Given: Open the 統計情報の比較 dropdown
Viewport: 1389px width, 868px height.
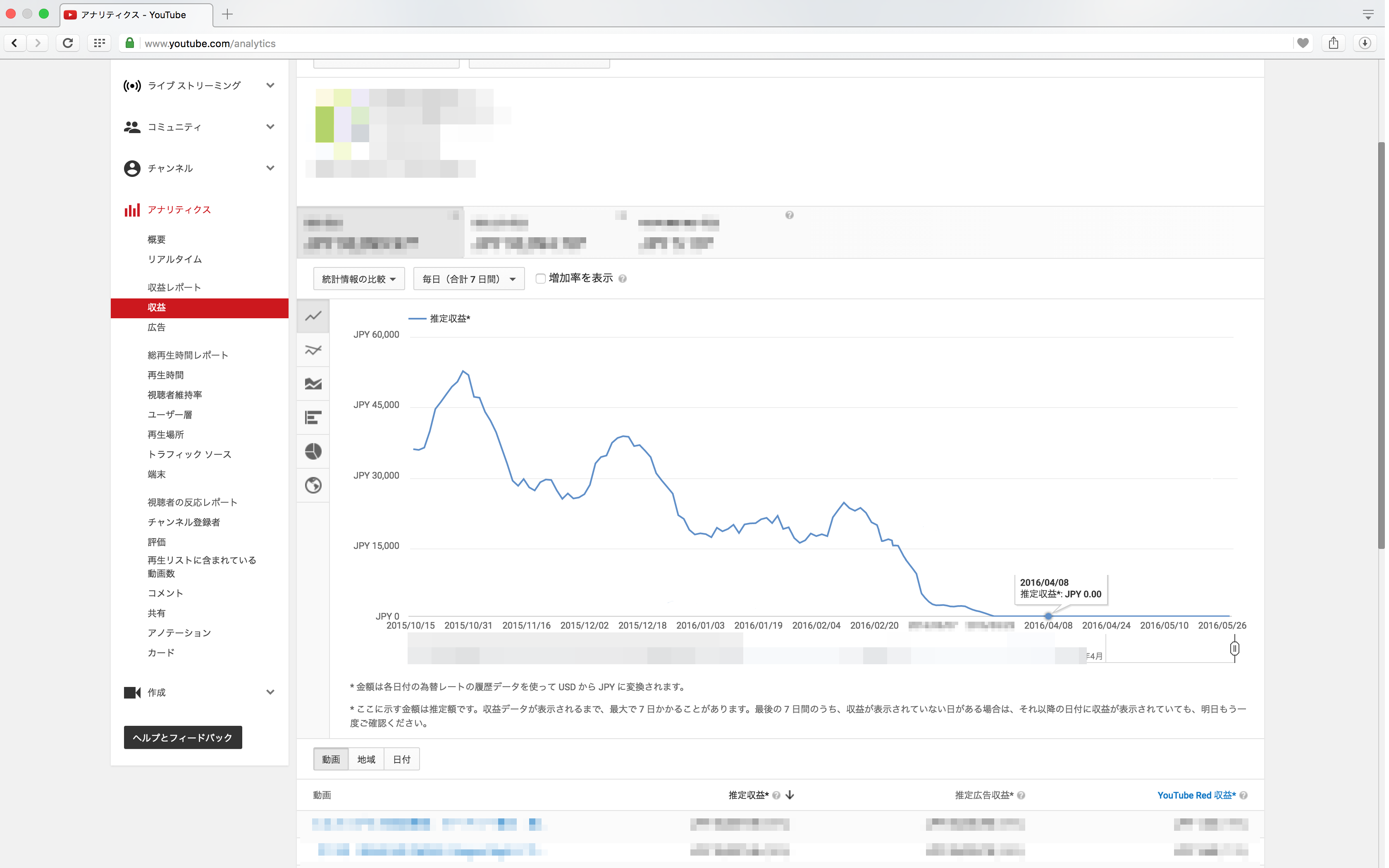Looking at the screenshot, I should tap(359, 279).
